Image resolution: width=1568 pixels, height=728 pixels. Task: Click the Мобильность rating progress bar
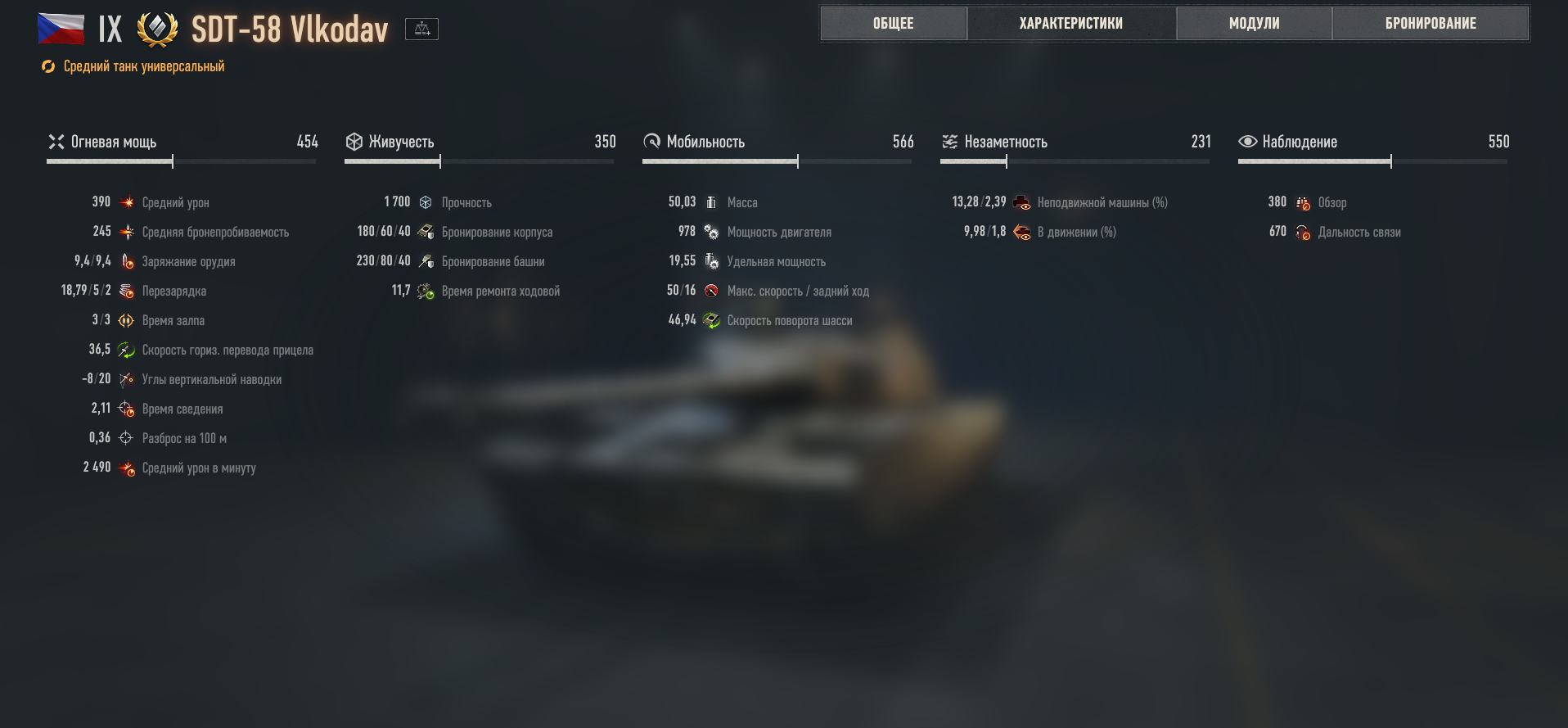777,161
